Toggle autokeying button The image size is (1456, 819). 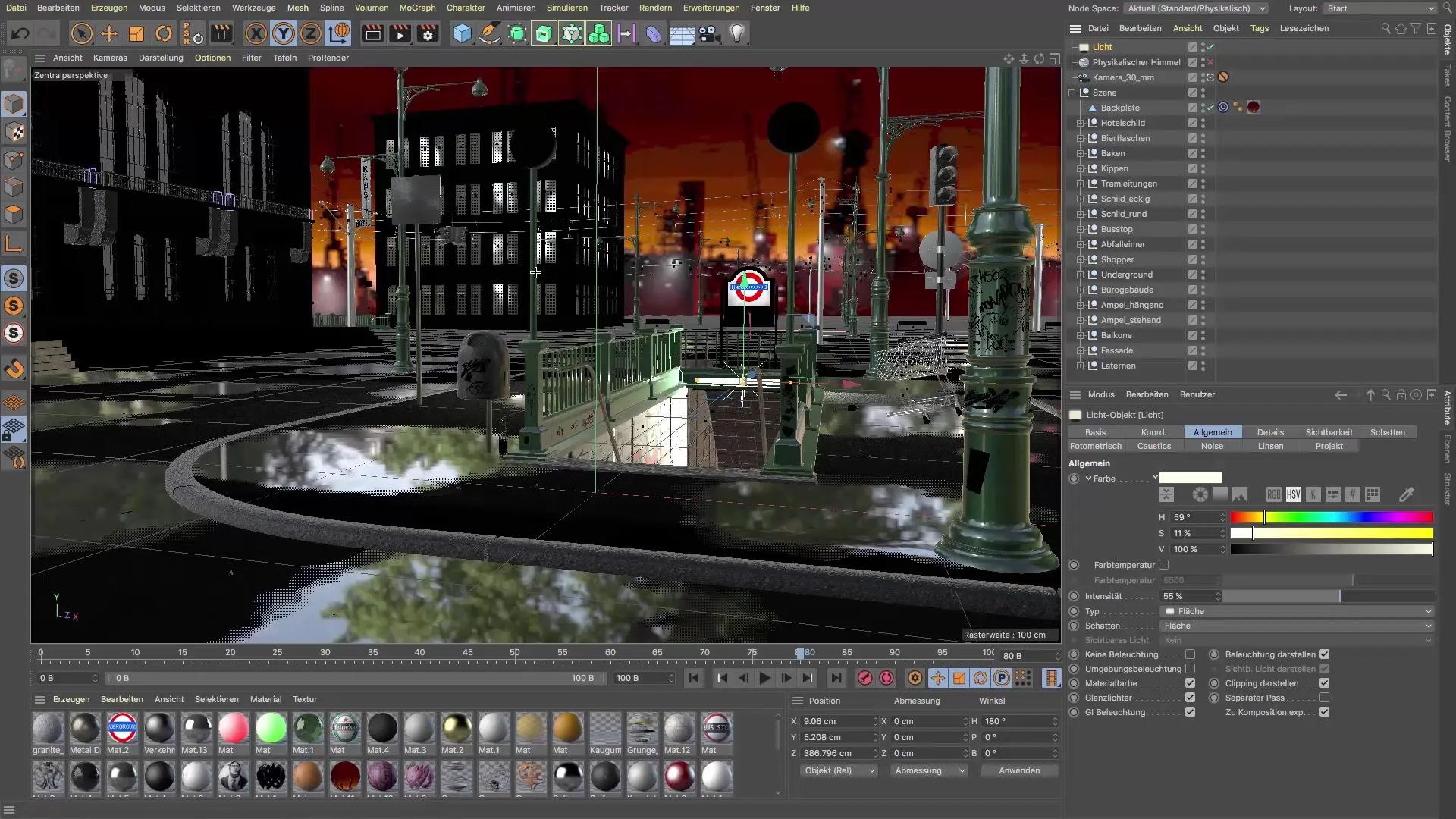(x=886, y=678)
